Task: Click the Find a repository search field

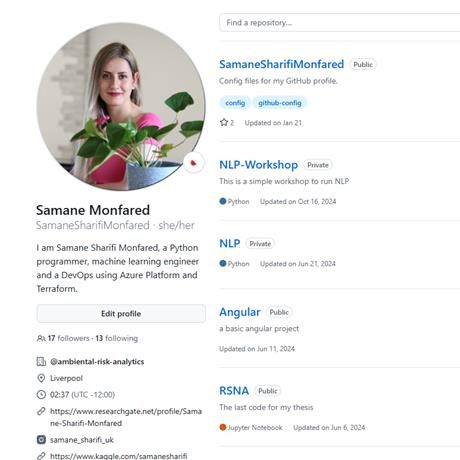Action: [340, 23]
